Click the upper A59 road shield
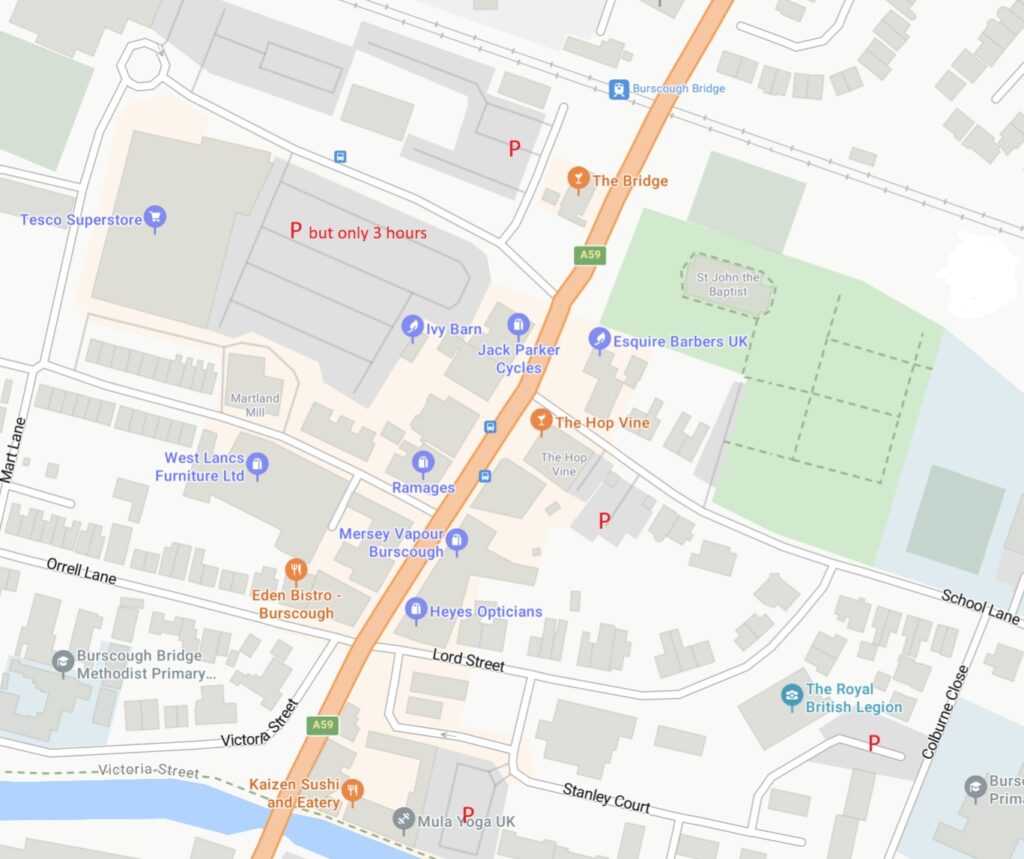 pos(590,255)
